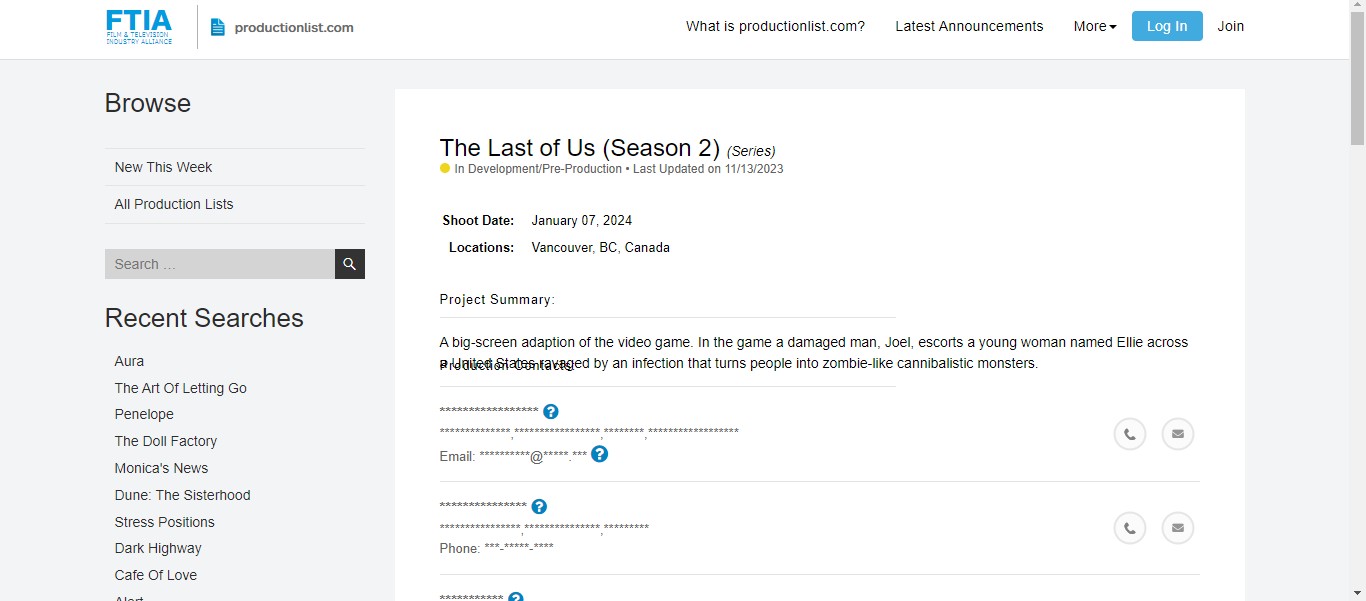The height and width of the screenshot is (601, 1366).
Task: Click the Log In button
Action: (1167, 26)
